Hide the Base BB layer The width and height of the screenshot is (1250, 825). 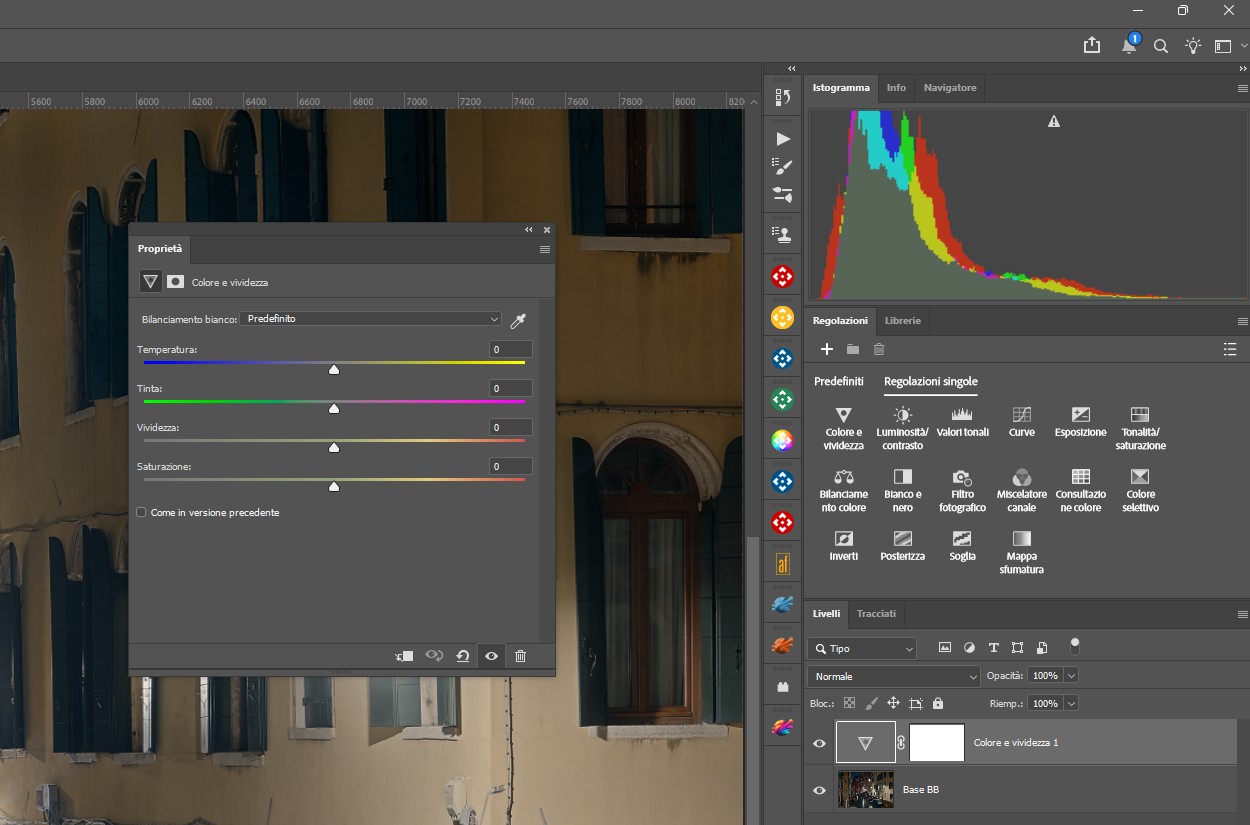tap(820, 790)
